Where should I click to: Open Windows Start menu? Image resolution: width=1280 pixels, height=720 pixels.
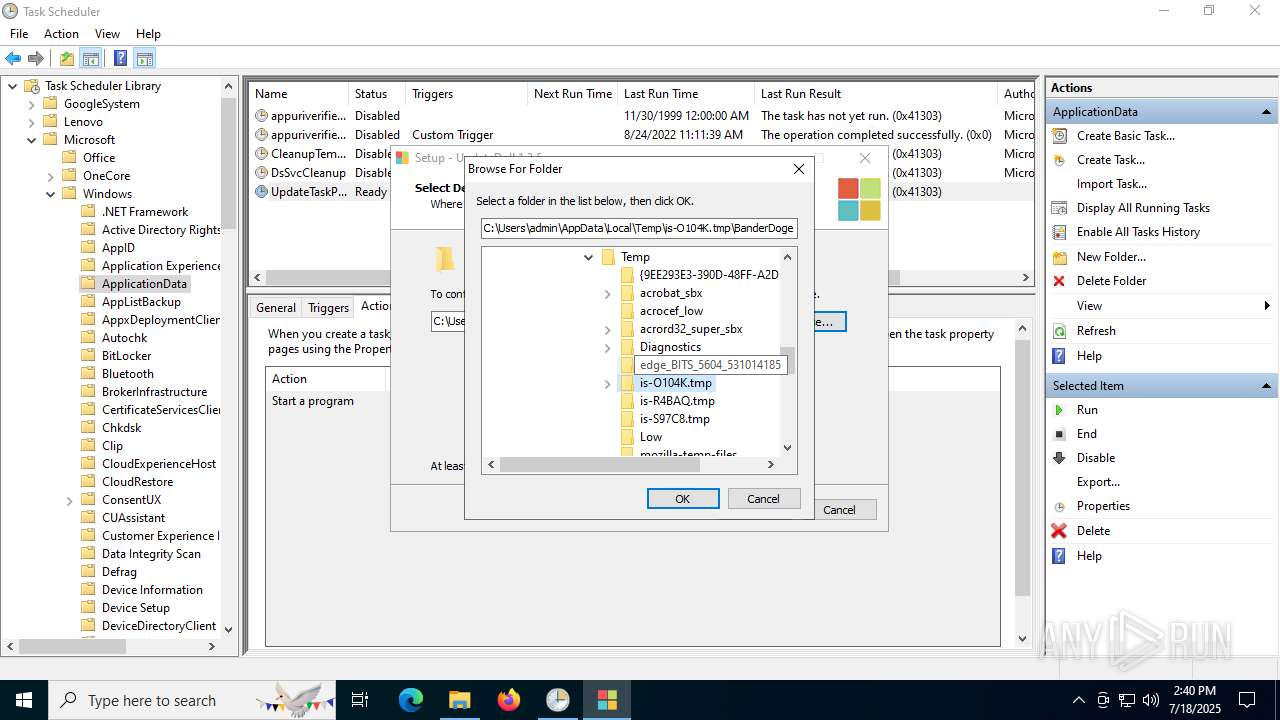pos(24,700)
